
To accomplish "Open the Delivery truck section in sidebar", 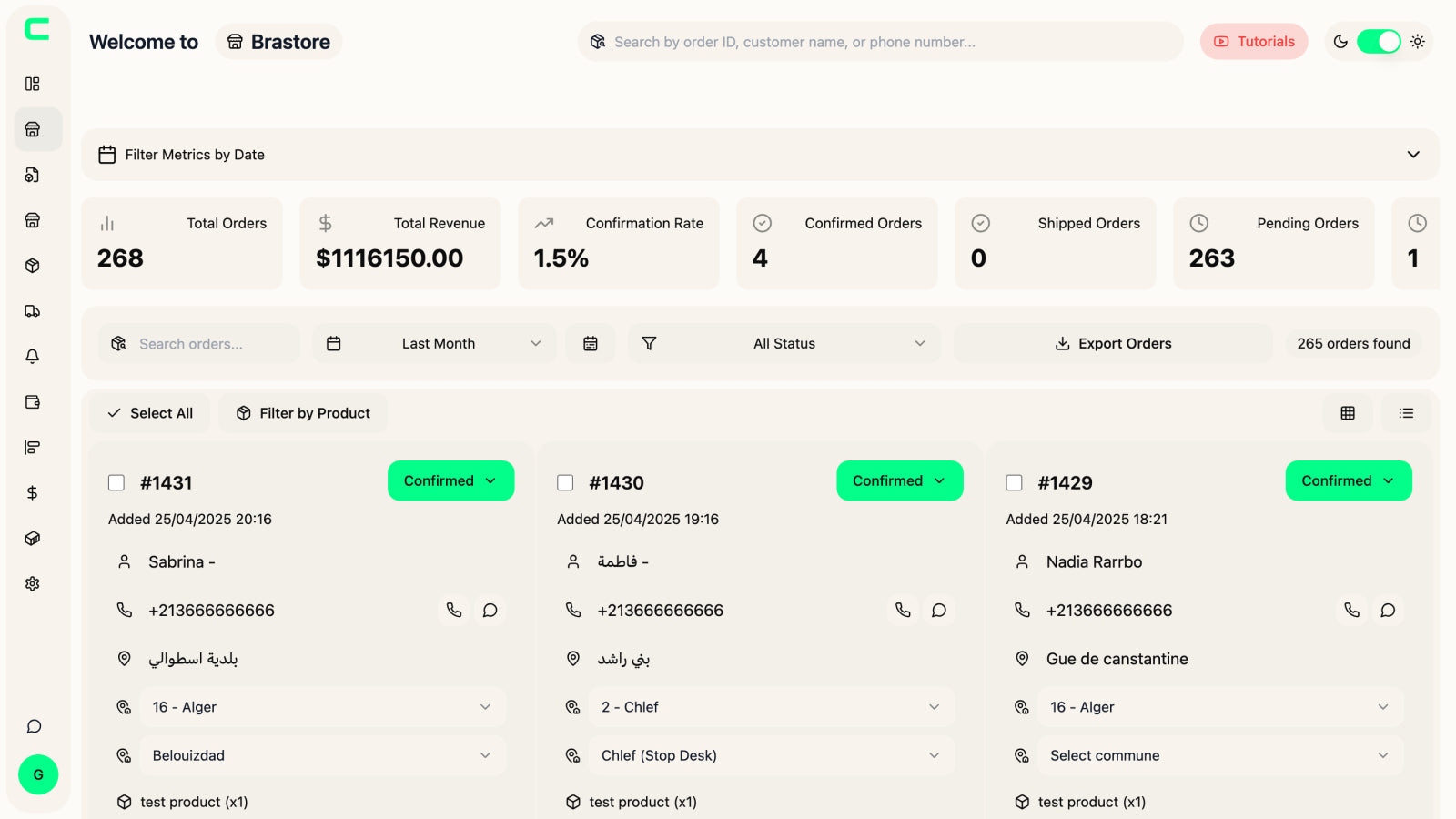I will tap(33, 310).
